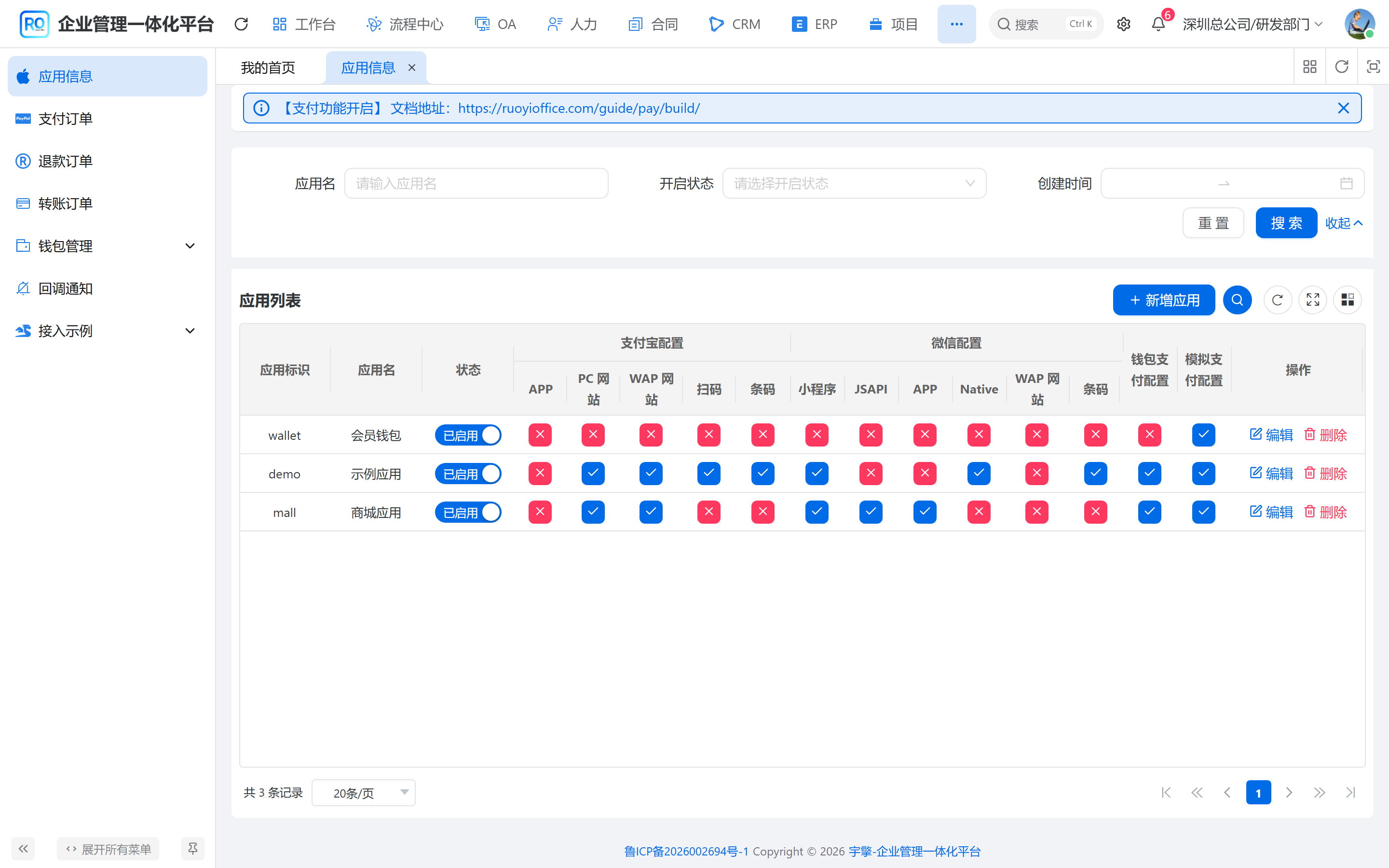Viewport: 1389px width, 868px height.
Task: Open the more modules ellipsis menu
Action: pyautogui.click(x=956, y=24)
